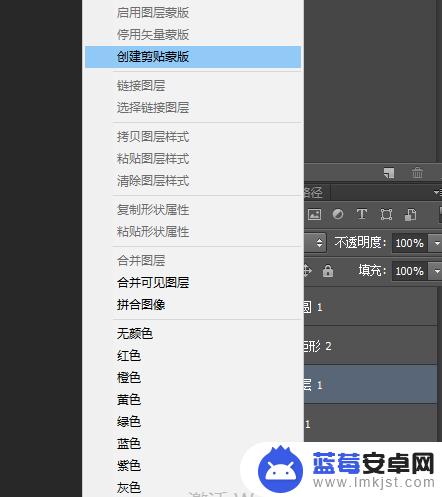Click the smart object filter icon
The height and width of the screenshot is (497, 442).
[410, 215]
